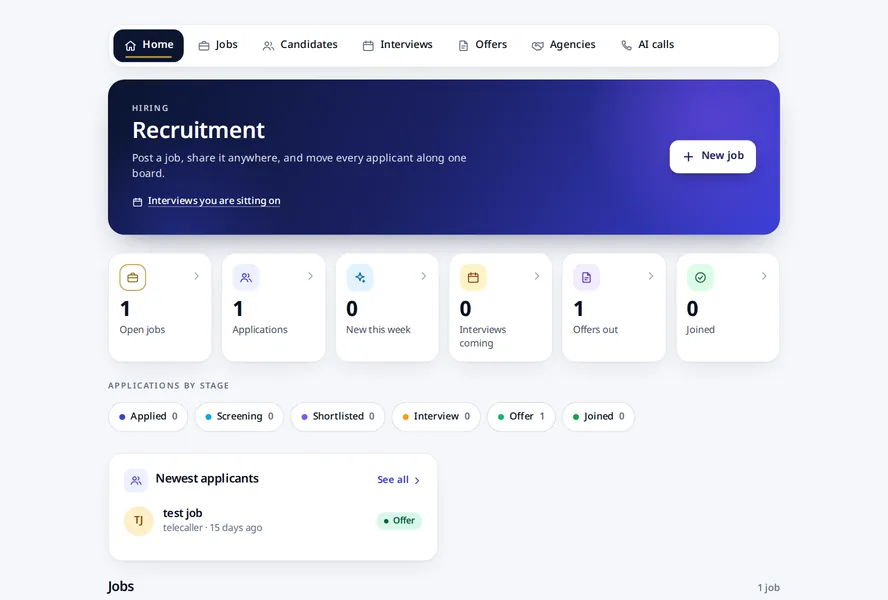Click calendar icon beside 'Interviews you are sitting on'
888x600 pixels.
[x=137, y=202]
